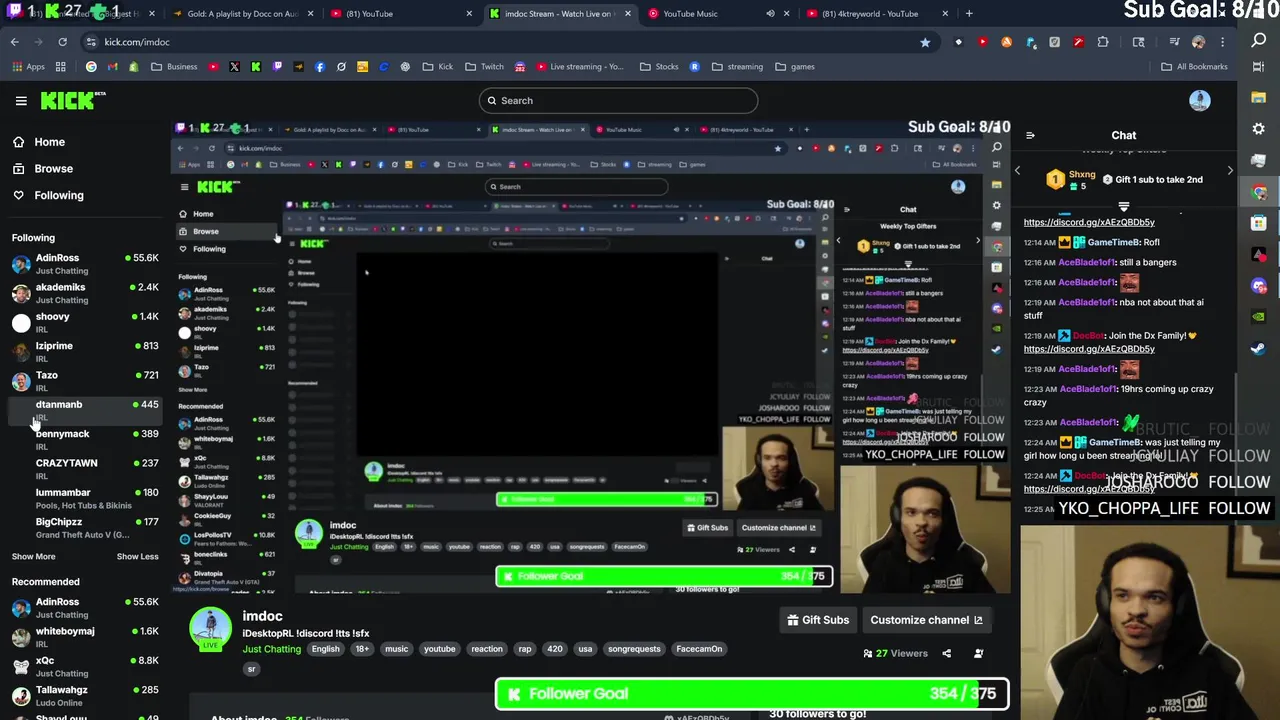Click the Customize channel button
The width and height of the screenshot is (1280, 720).
[x=926, y=620]
